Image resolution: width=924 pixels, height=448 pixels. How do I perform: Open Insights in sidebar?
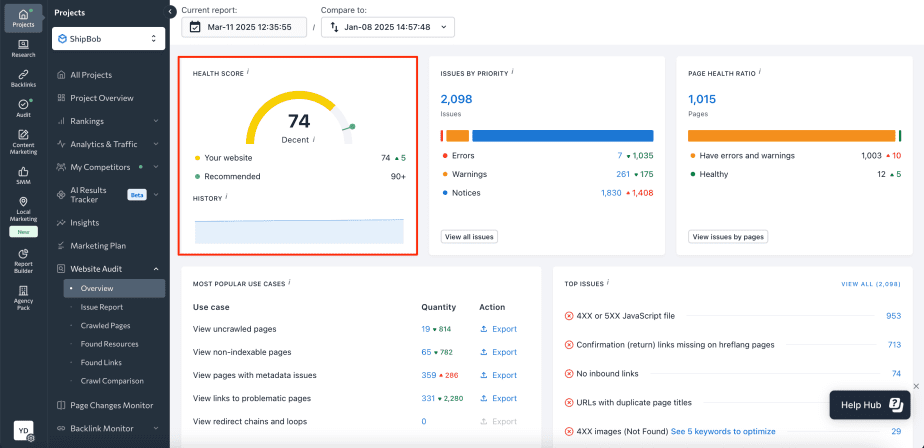84,223
